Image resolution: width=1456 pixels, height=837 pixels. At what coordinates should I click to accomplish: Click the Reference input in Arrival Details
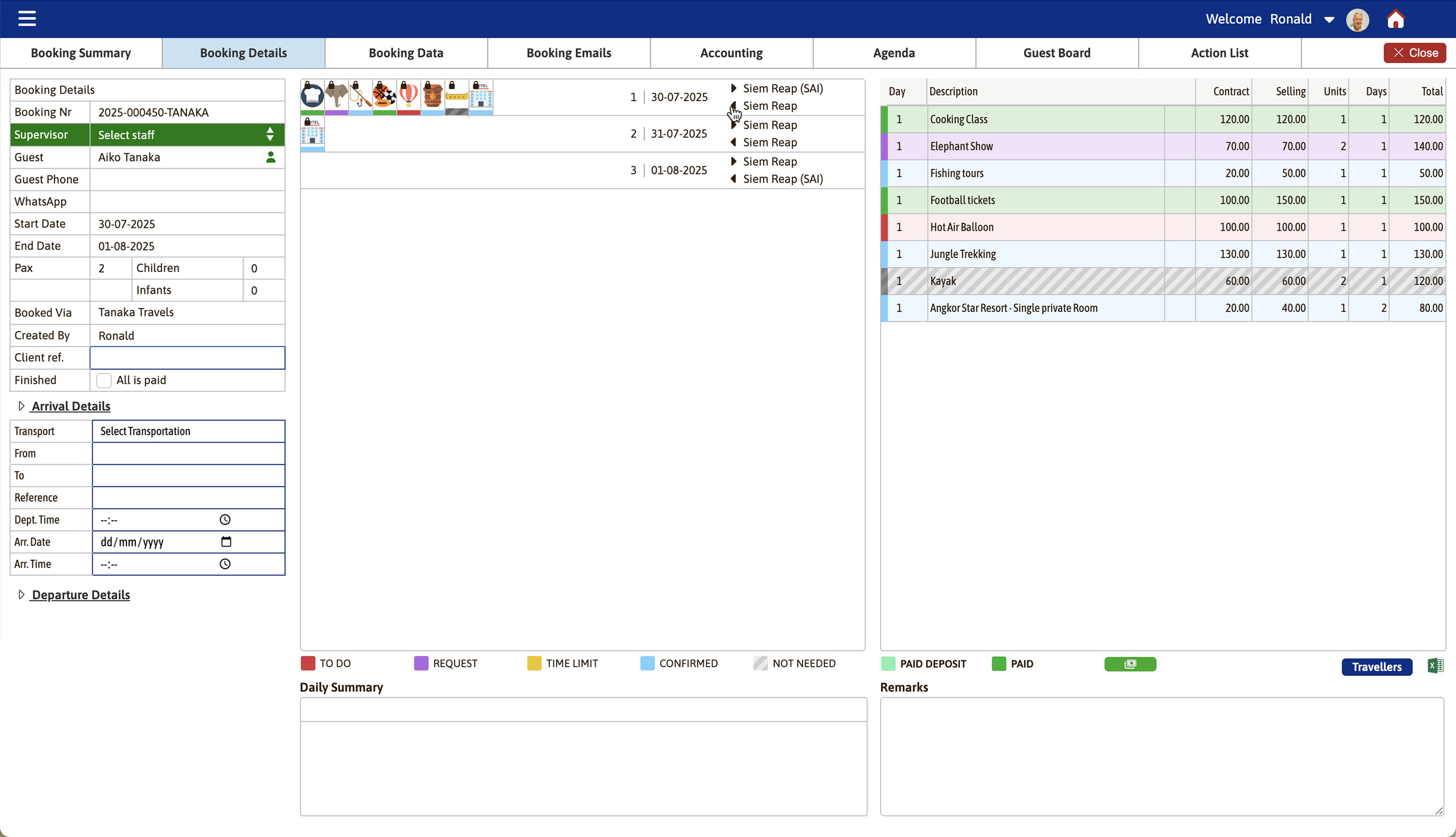click(188, 498)
